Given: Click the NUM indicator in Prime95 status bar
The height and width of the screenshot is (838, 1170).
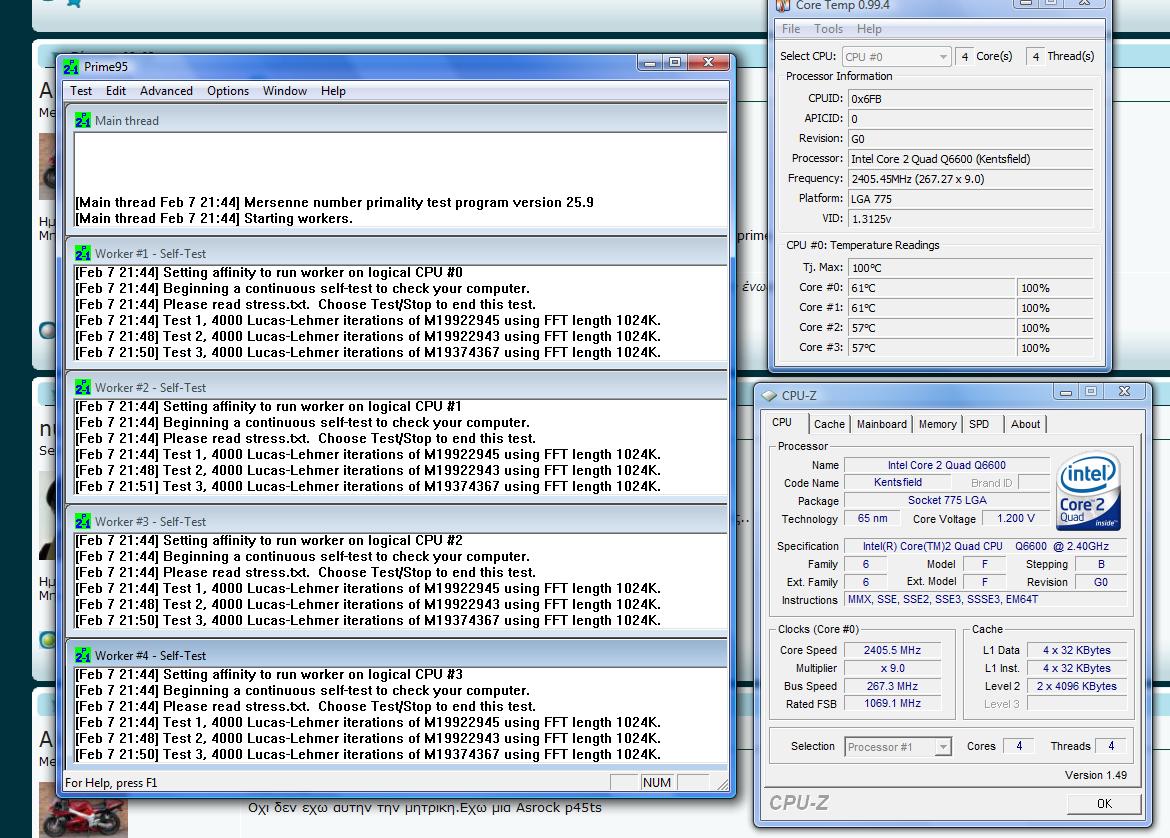Looking at the screenshot, I should coord(657,782).
